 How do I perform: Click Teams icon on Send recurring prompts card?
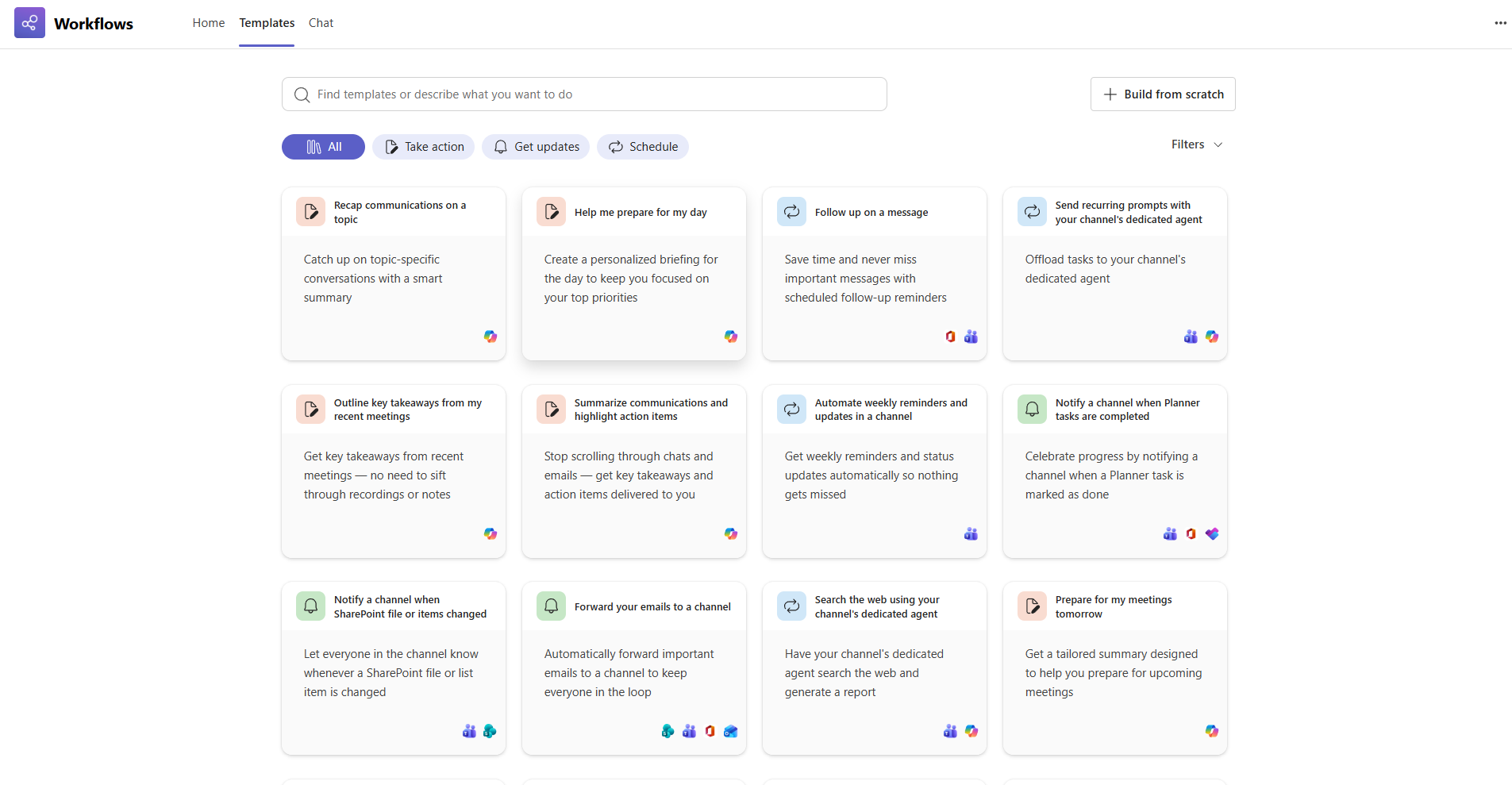coord(1191,337)
